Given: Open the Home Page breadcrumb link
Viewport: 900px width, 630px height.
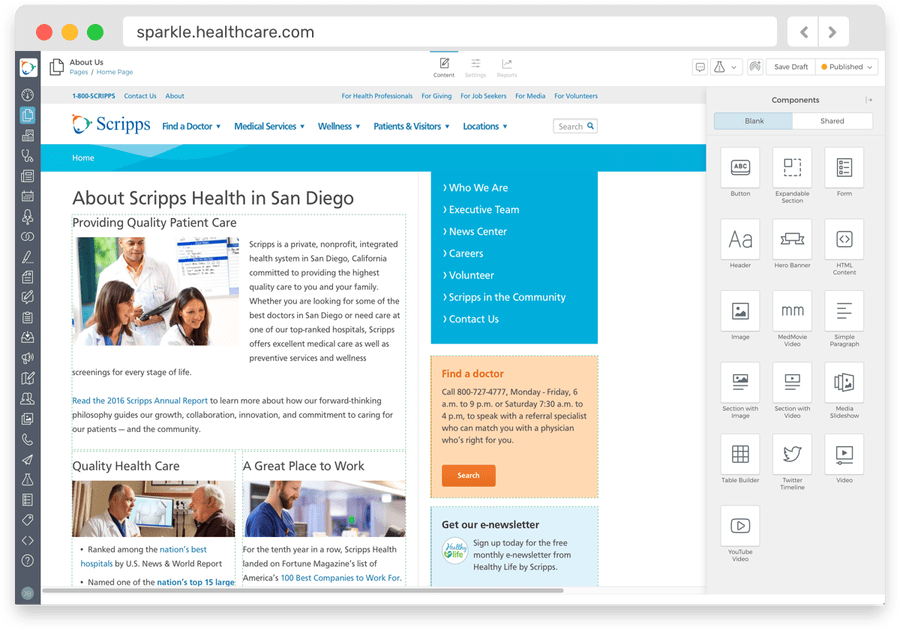Looking at the screenshot, I should [x=115, y=72].
